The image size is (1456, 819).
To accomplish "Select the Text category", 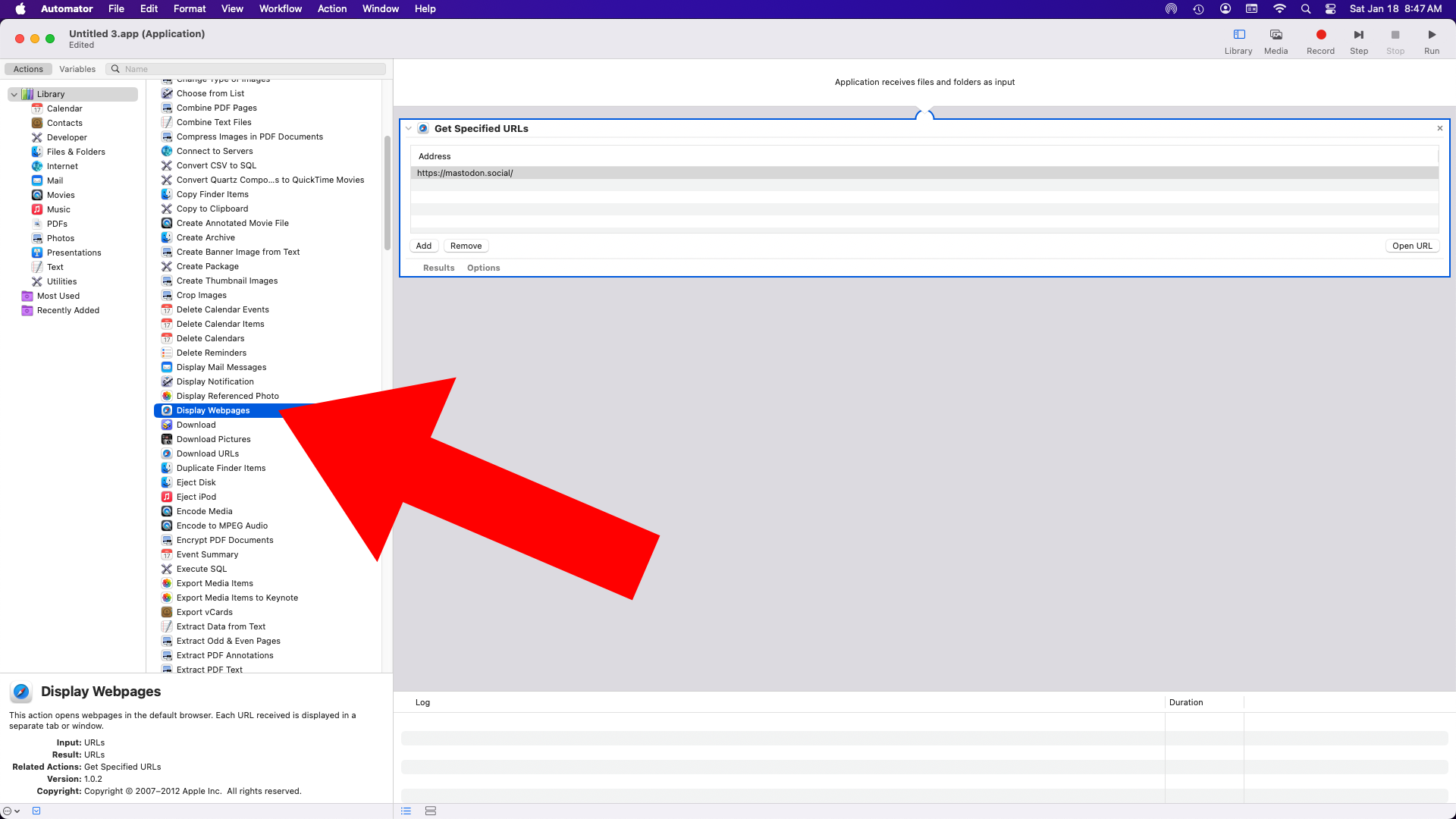I will tap(55, 267).
